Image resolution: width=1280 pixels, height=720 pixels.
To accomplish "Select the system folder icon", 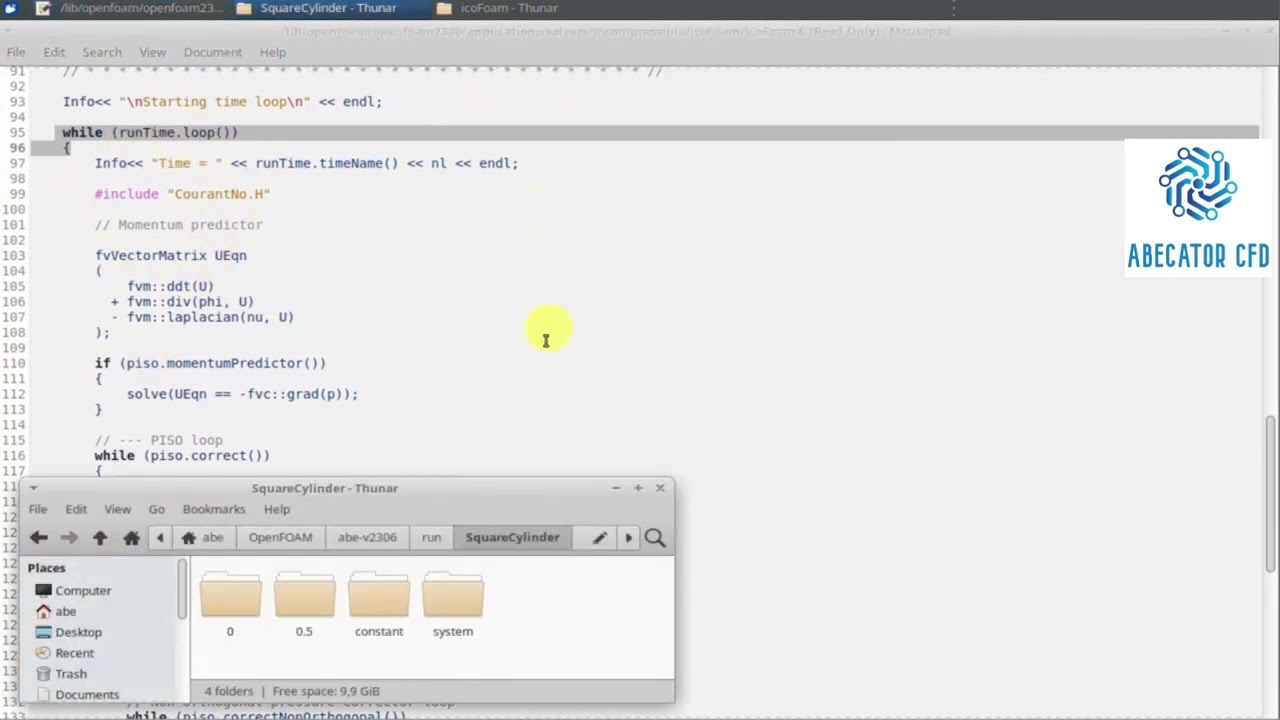I will pyautogui.click(x=452, y=597).
